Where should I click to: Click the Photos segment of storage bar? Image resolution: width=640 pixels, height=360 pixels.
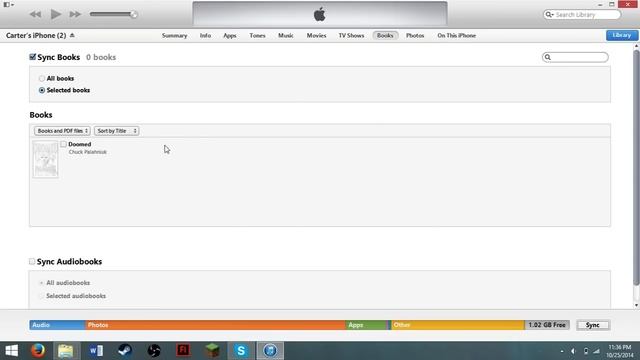[216, 325]
